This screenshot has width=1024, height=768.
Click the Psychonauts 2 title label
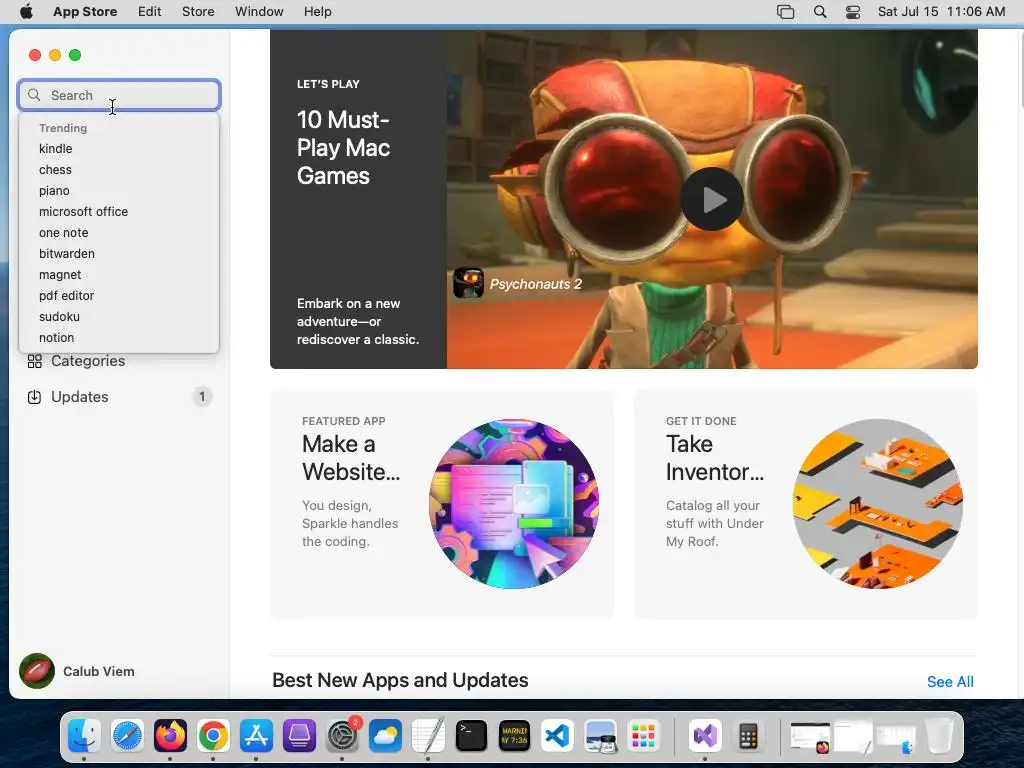[x=536, y=284]
